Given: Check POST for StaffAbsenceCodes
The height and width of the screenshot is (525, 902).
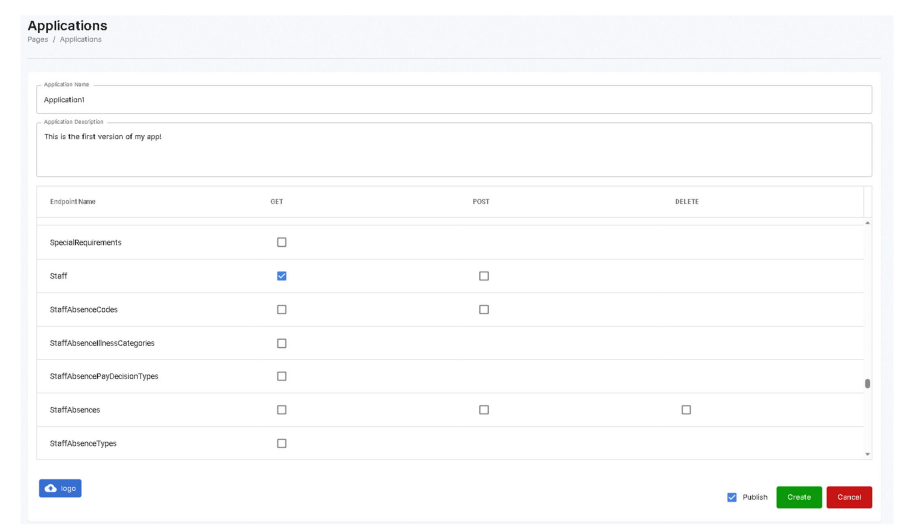Looking at the screenshot, I should point(484,309).
